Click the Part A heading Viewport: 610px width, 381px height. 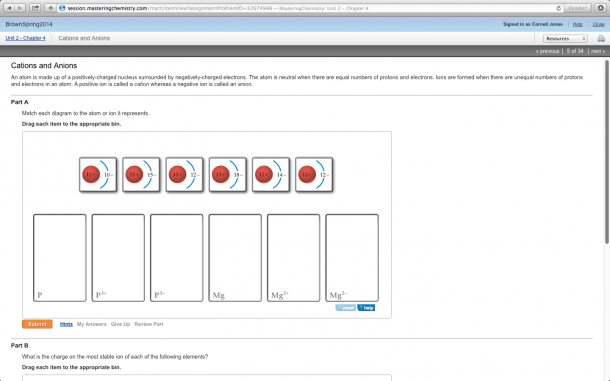(19, 102)
